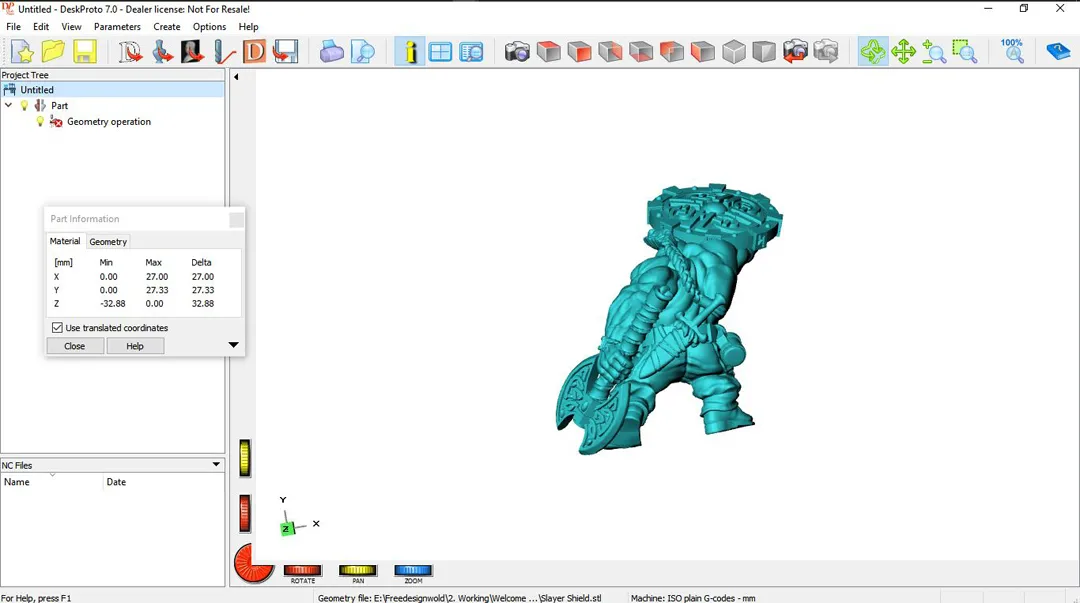Collapse the Part node in the Project Tree
Viewport: 1080px width, 603px height.
8,105
